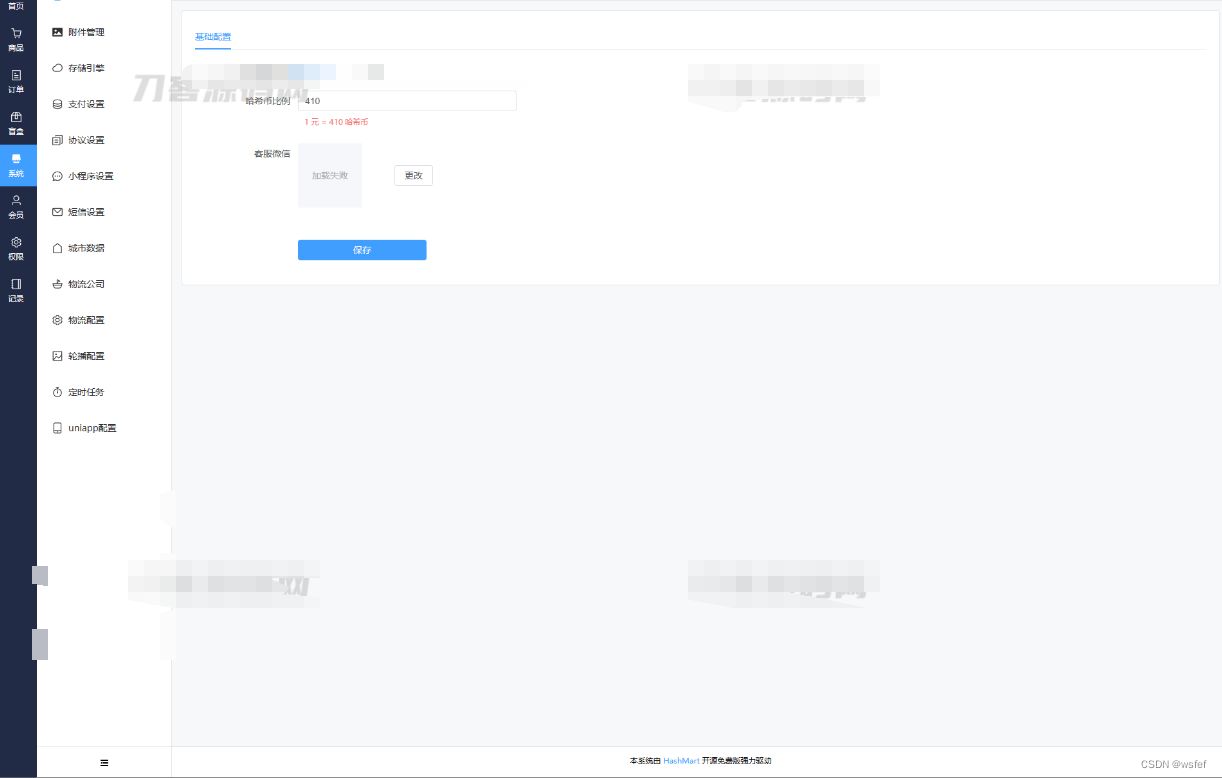
Task: Open the HashMart link in footer
Action: tap(680, 761)
